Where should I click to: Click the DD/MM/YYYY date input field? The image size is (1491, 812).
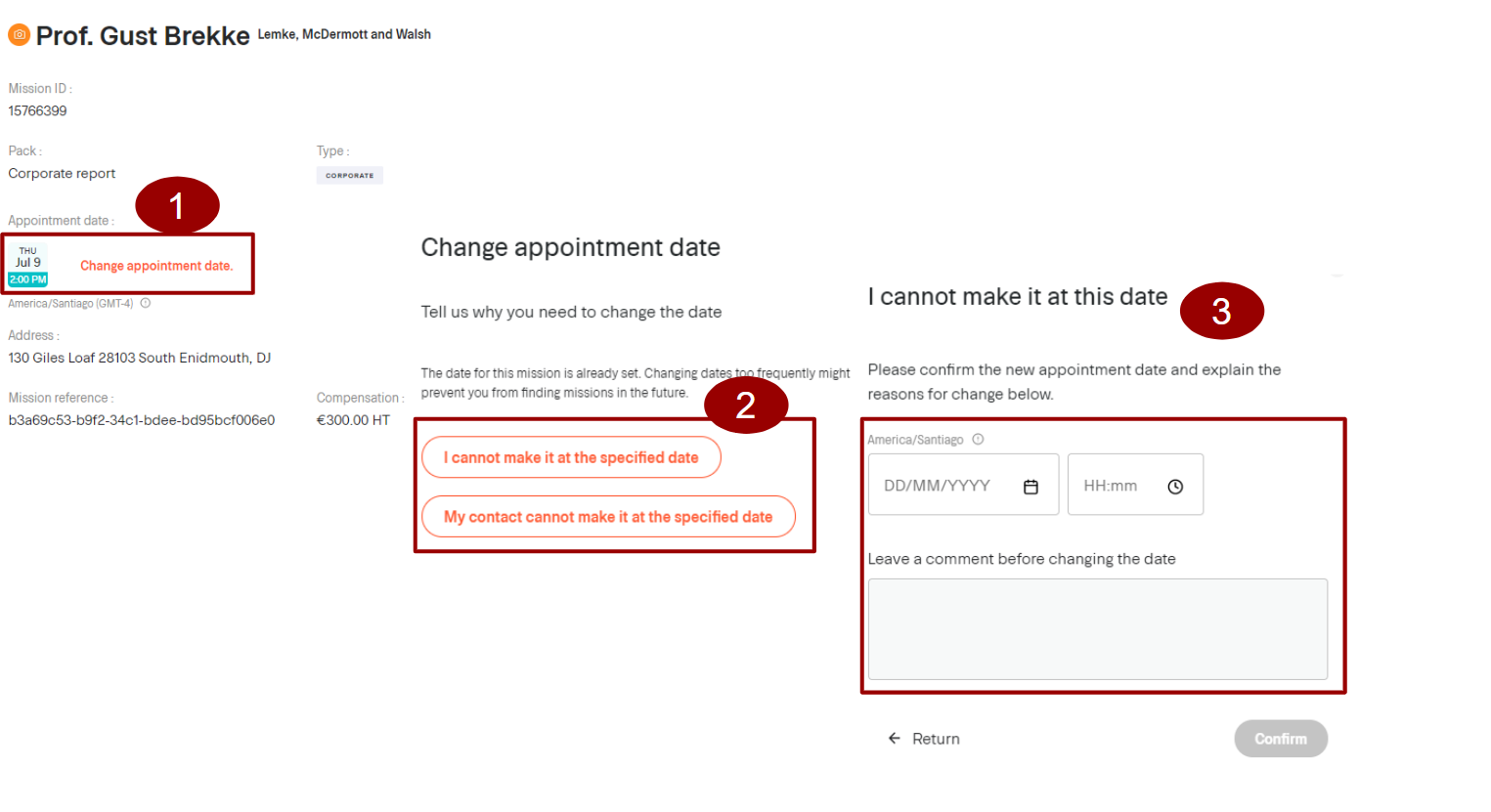coord(963,485)
